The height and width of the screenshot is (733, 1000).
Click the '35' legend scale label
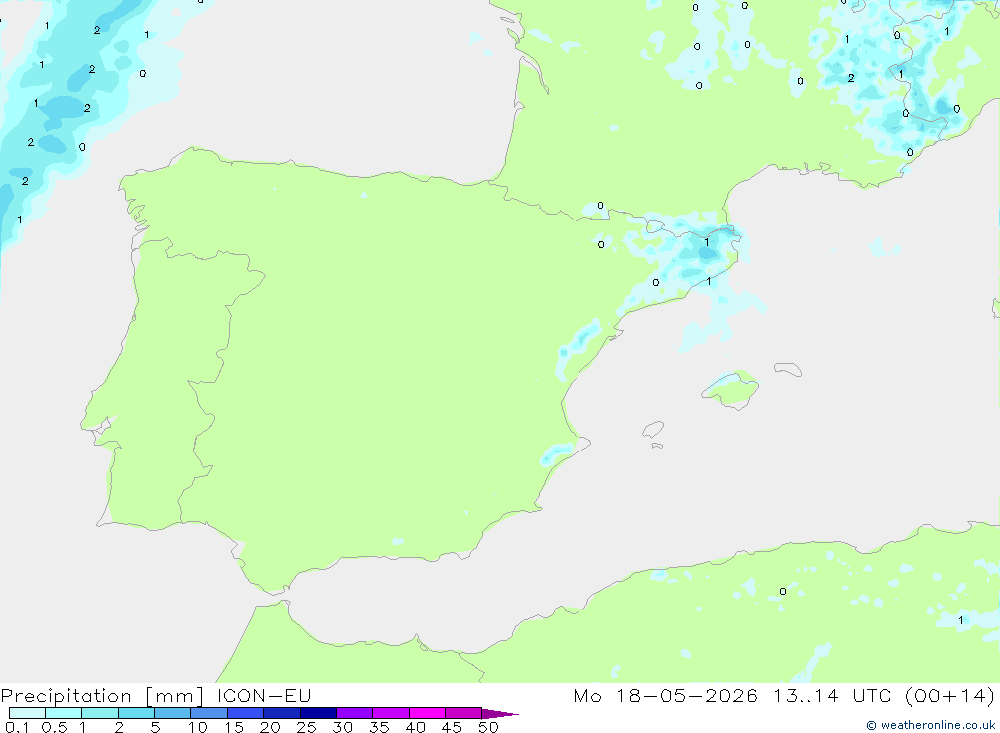point(379,727)
